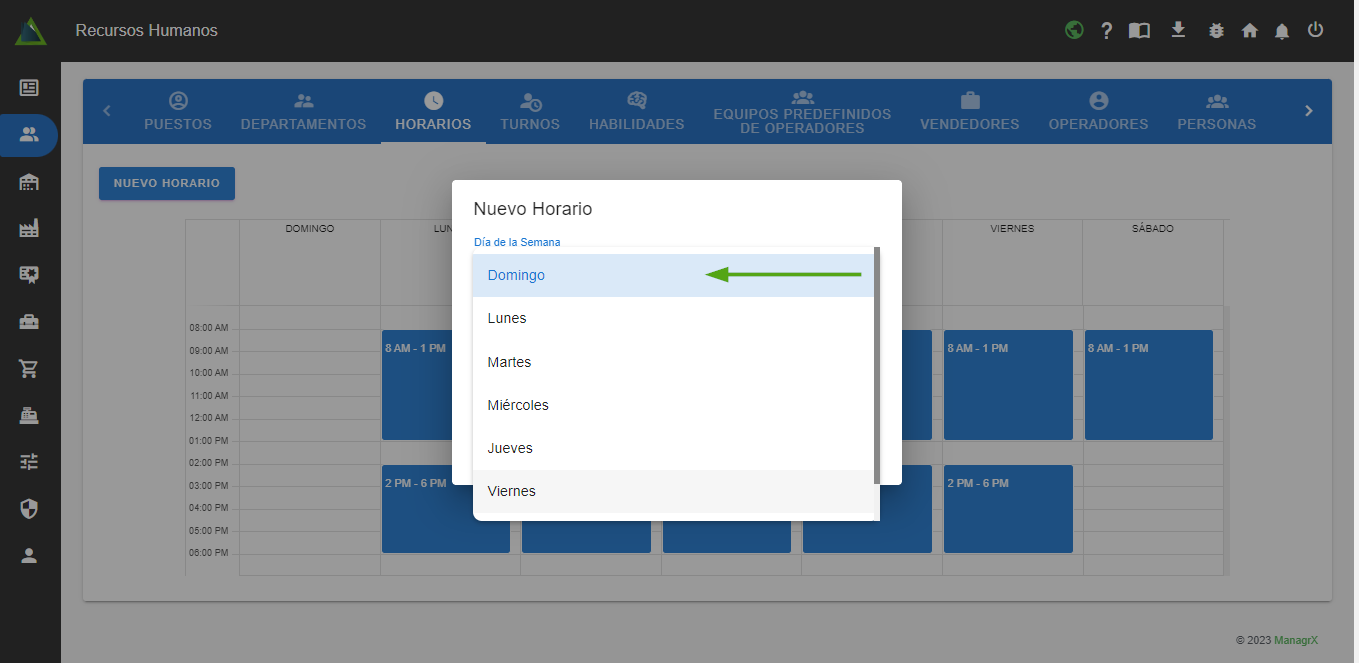This screenshot has width=1359, height=663.
Task: Open the manual book icon
Action: pos(1139,31)
